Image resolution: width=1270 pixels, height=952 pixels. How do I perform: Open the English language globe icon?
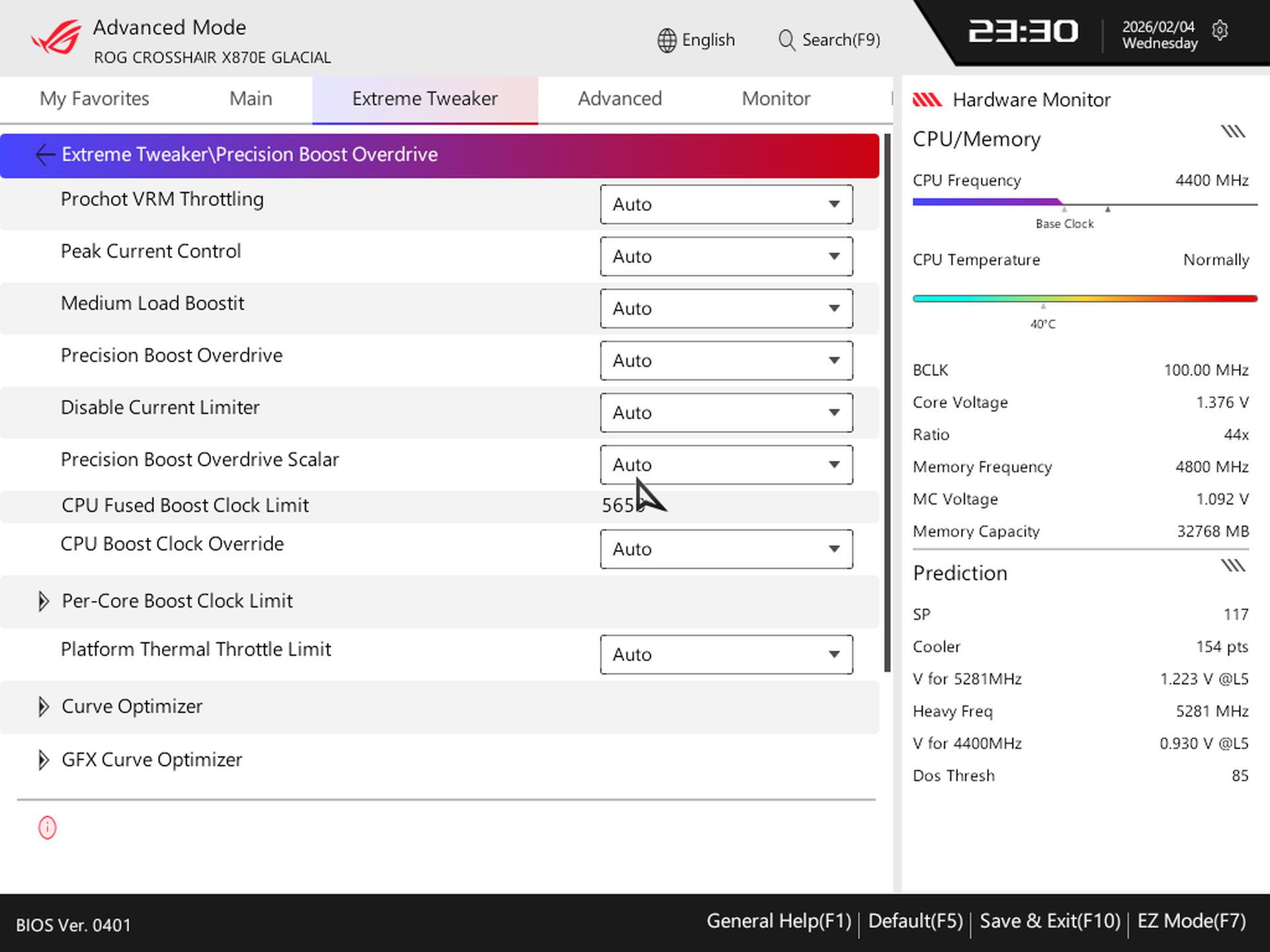click(666, 40)
